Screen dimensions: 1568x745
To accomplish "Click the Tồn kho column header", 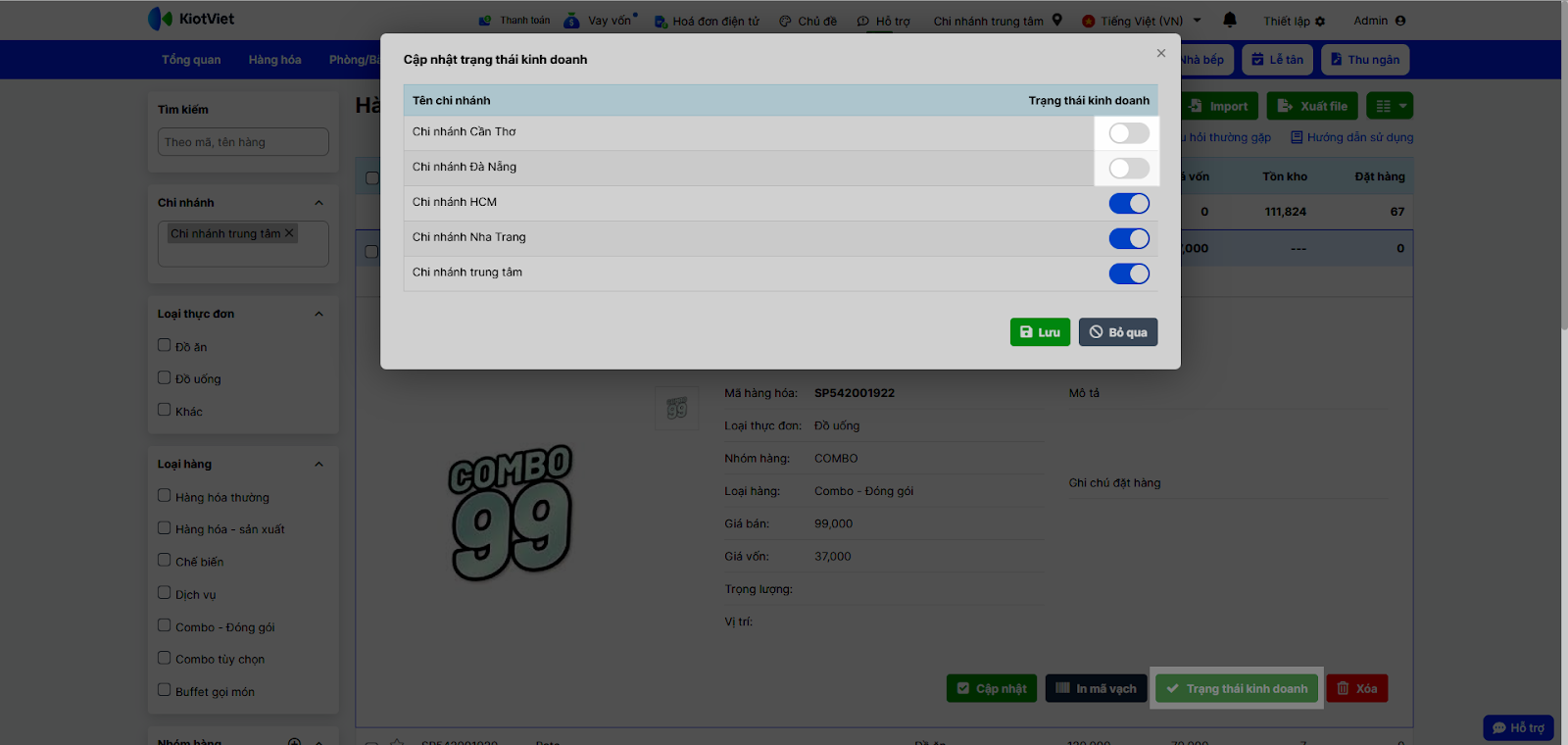I will tap(1285, 176).
